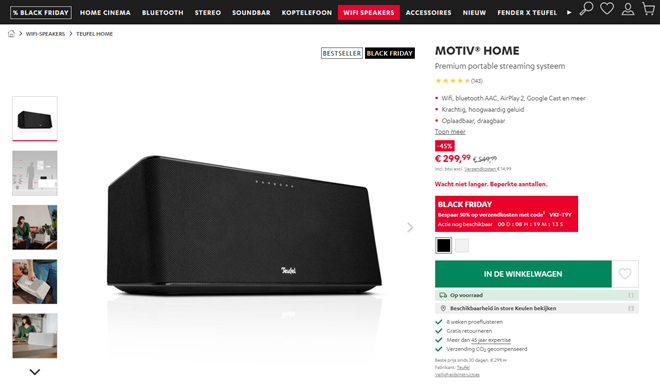Image resolution: width=660 pixels, height=392 pixels.
Task: Add to cart via In de winkelwagen
Action: tap(523, 274)
